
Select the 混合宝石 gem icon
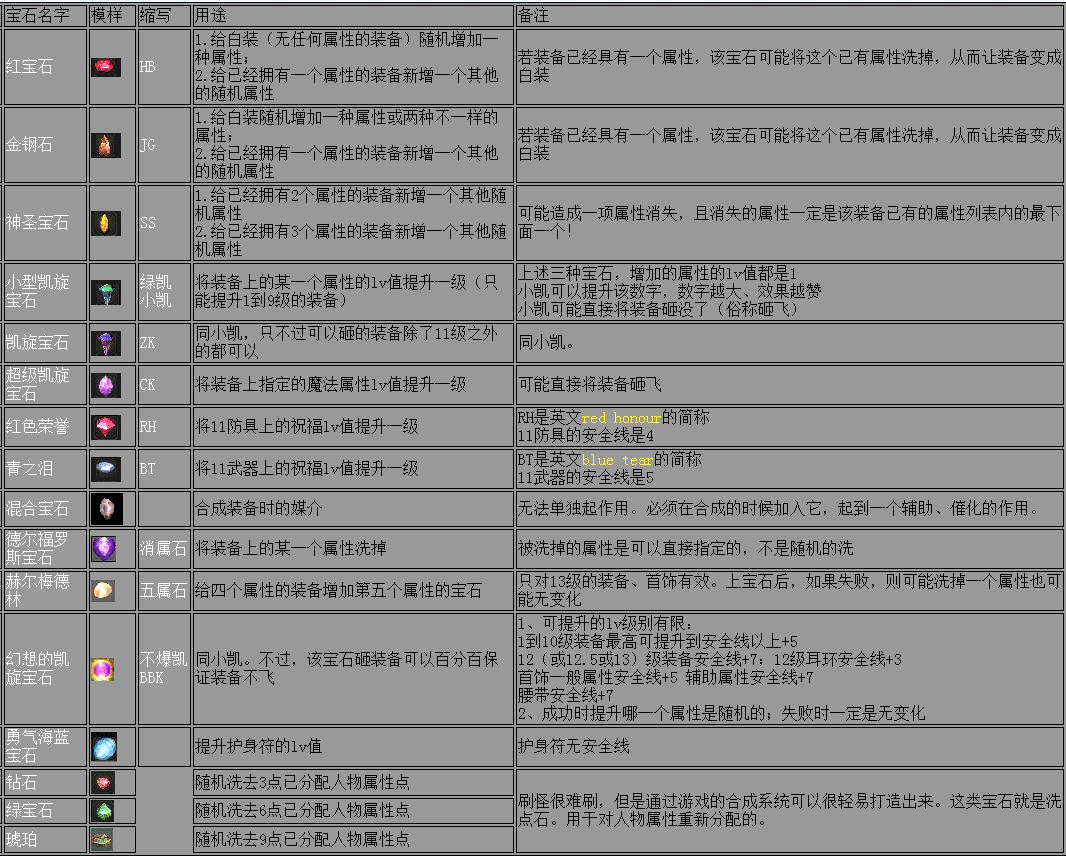(x=104, y=508)
